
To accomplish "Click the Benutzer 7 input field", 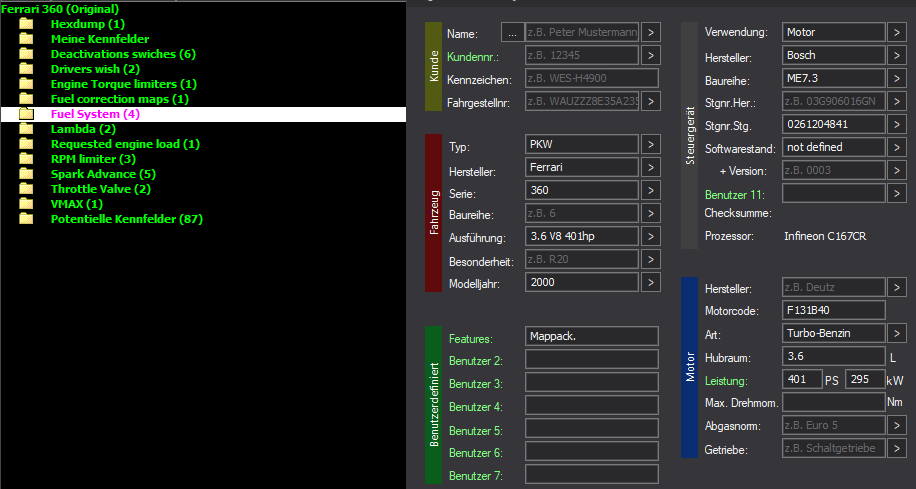I will coord(592,474).
